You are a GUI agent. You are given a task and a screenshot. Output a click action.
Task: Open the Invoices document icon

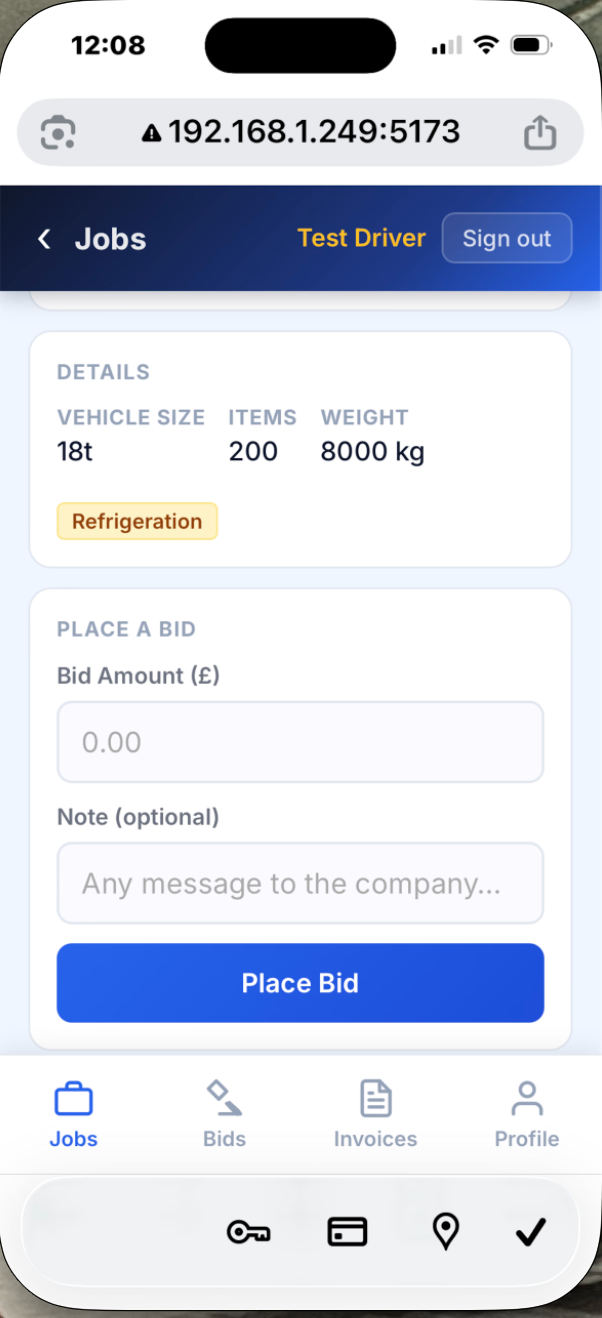375,1098
